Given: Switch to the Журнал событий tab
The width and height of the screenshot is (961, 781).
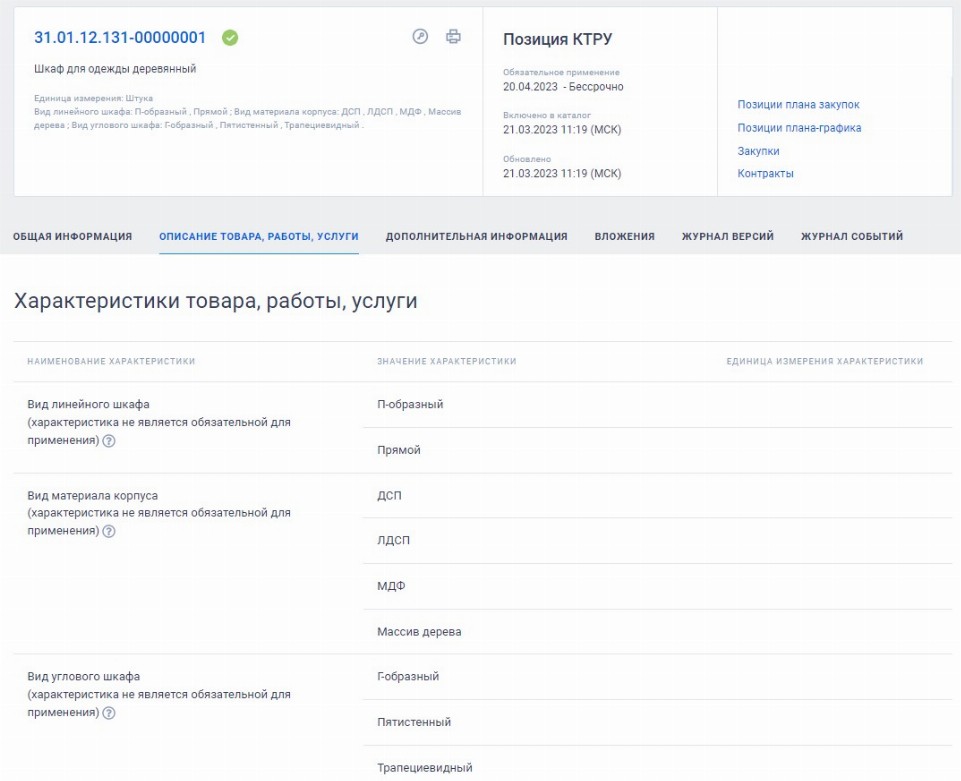Looking at the screenshot, I should 851,237.
